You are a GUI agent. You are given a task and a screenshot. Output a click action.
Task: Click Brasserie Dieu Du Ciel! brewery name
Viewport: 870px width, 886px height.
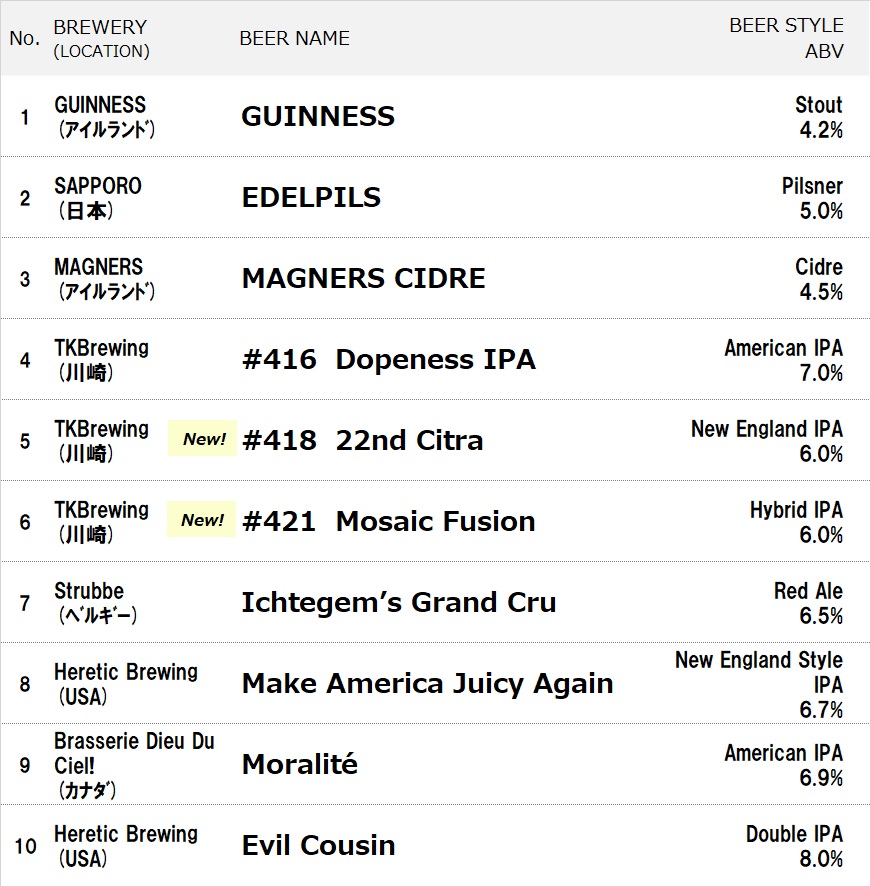(x=134, y=753)
